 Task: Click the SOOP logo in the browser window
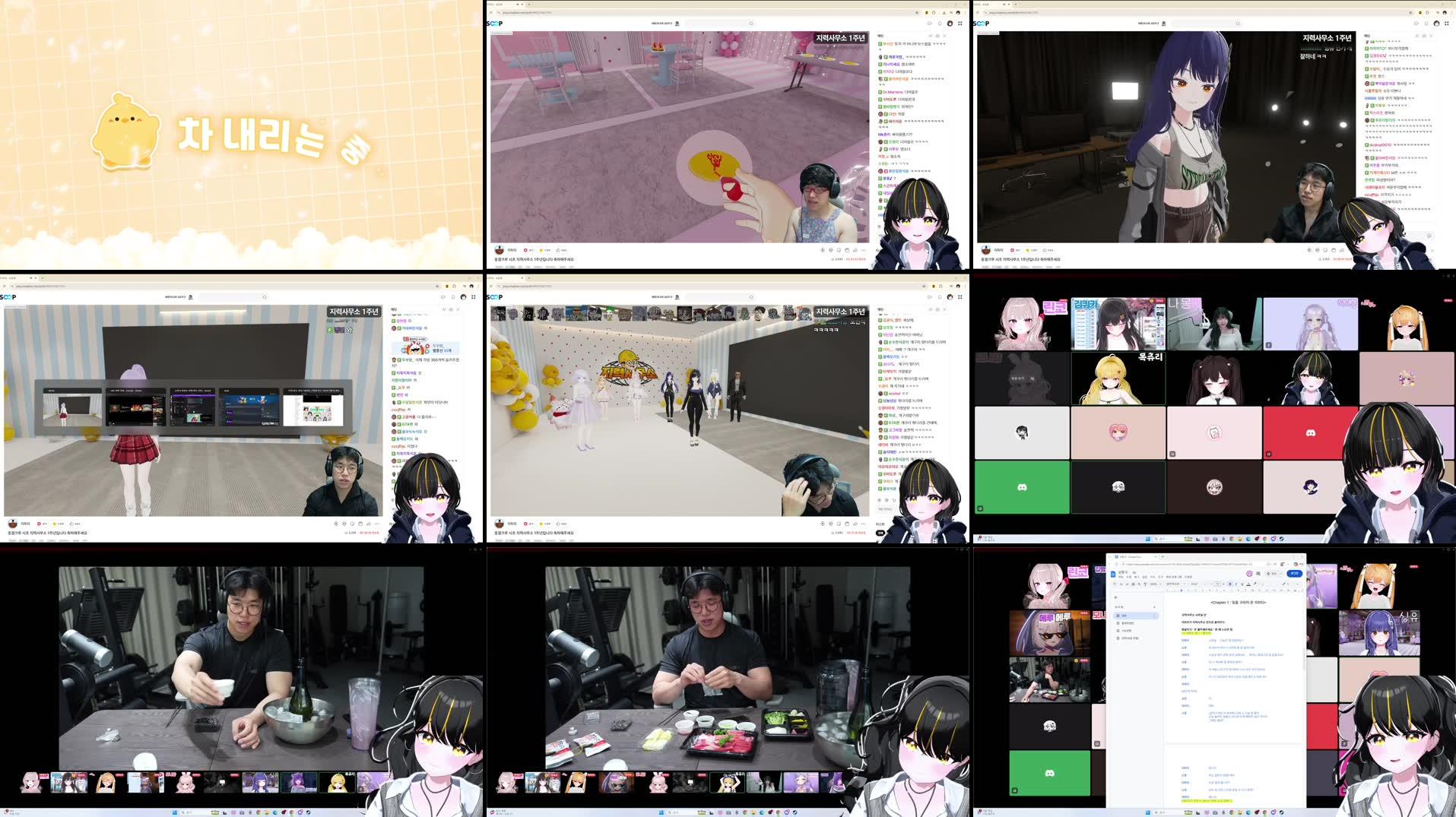(496, 23)
